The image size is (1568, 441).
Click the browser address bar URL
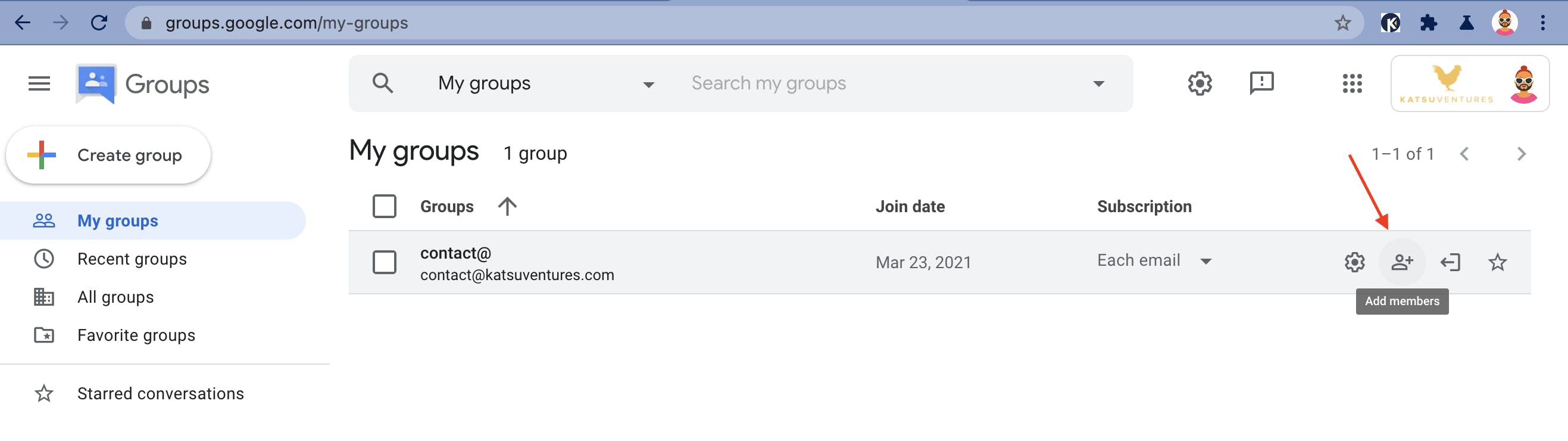coord(287,23)
